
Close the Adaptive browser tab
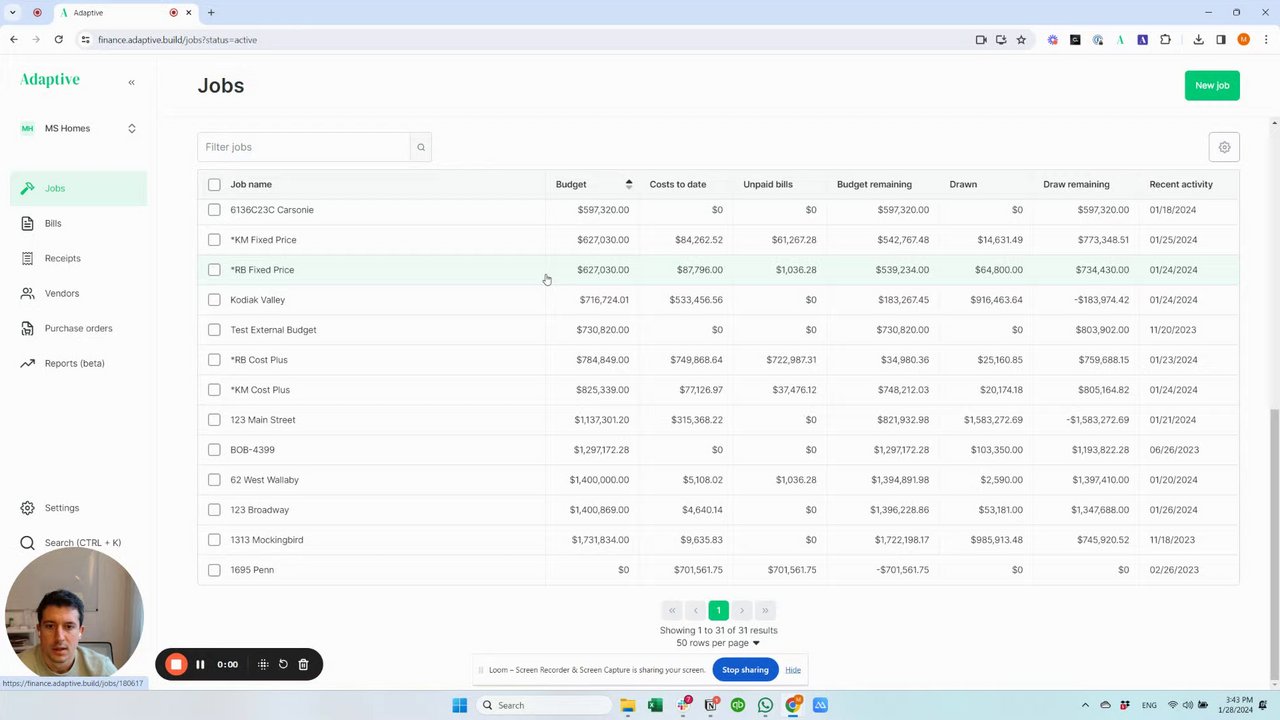click(188, 13)
